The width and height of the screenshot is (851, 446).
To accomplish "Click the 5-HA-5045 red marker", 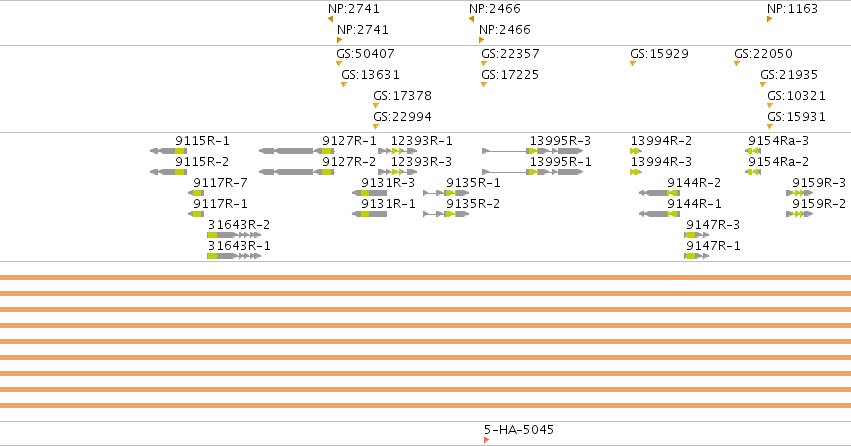I will click(x=487, y=440).
